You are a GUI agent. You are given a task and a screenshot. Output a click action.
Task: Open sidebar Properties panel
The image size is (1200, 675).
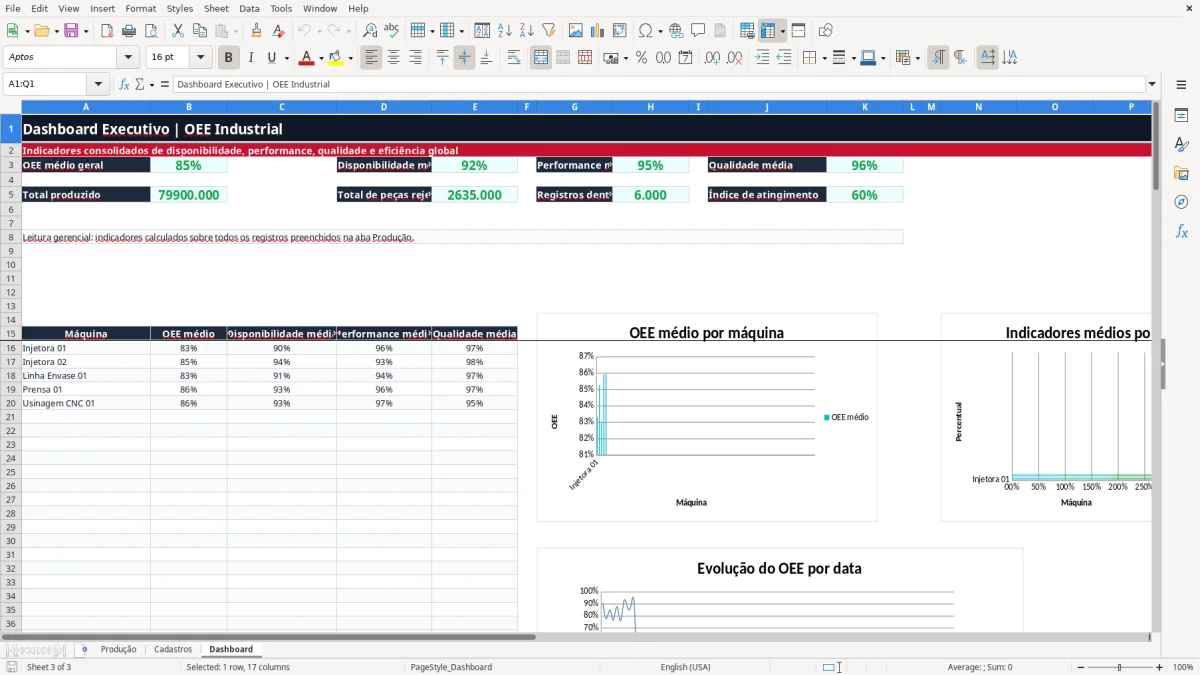click(x=1181, y=116)
